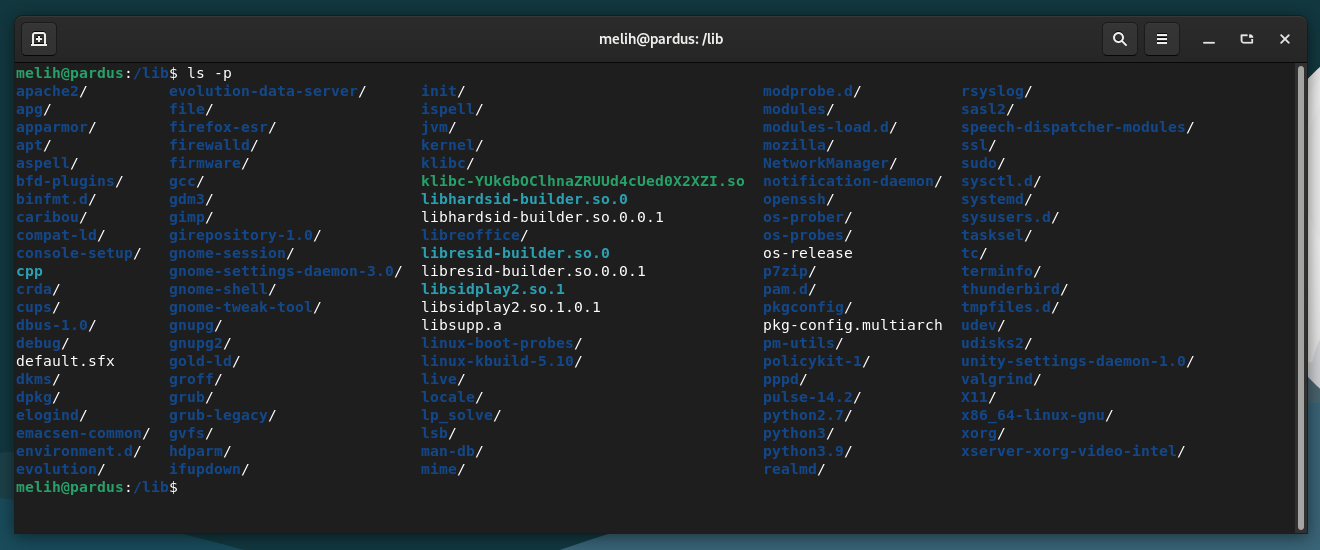The height and width of the screenshot is (550, 1320).
Task: Click the 'os-release' file name
Action: pyautogui.click(x=808, y=253)
